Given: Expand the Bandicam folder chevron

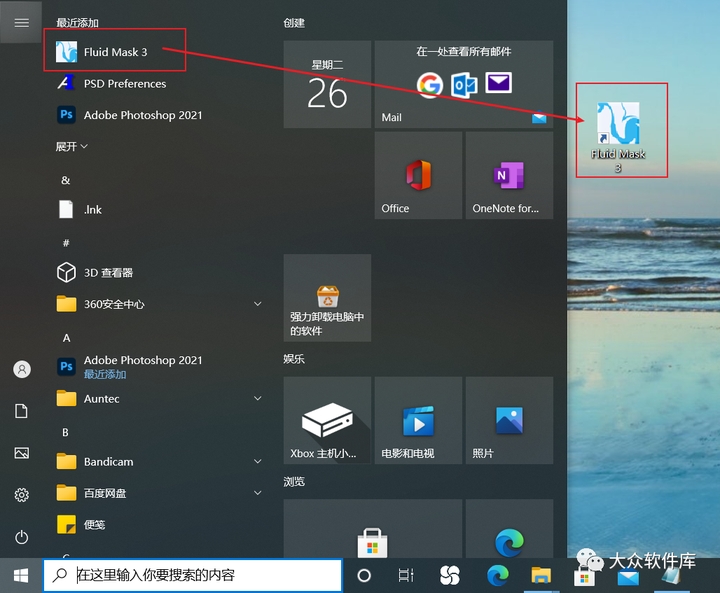Looking at the screenshot, I should point(258,461).
